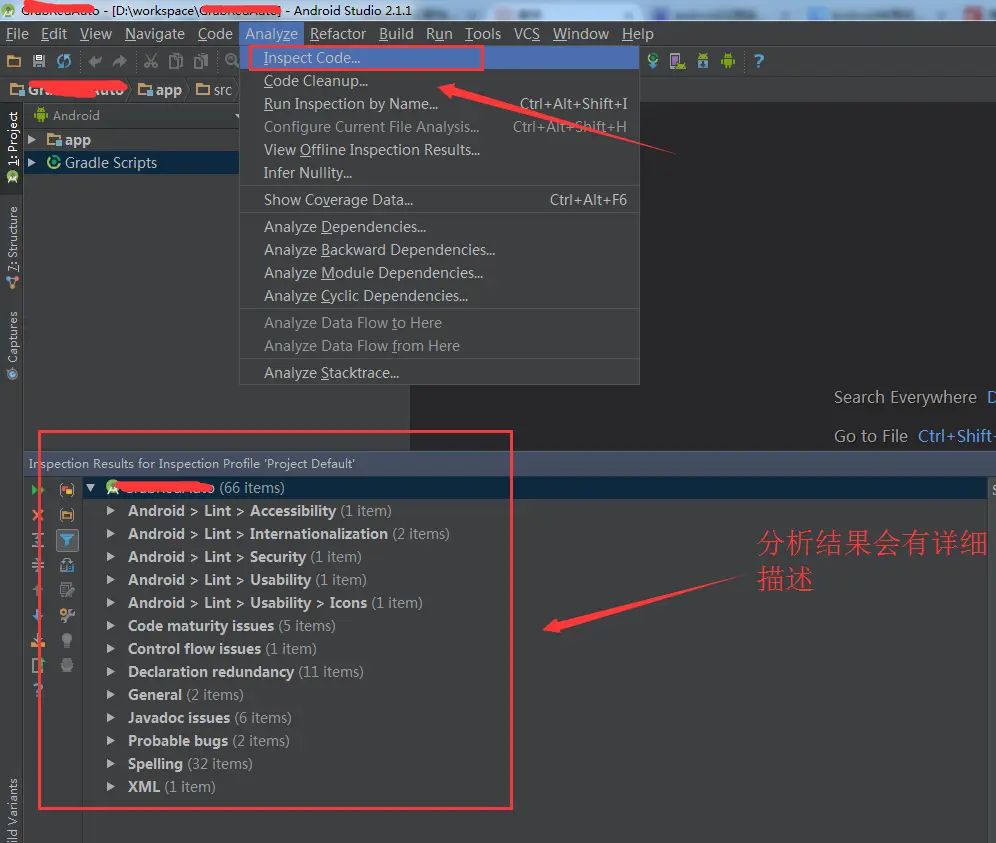Expand the app module tree node
The width and height of the screenshot is (996, 843).
coord(32,139)
